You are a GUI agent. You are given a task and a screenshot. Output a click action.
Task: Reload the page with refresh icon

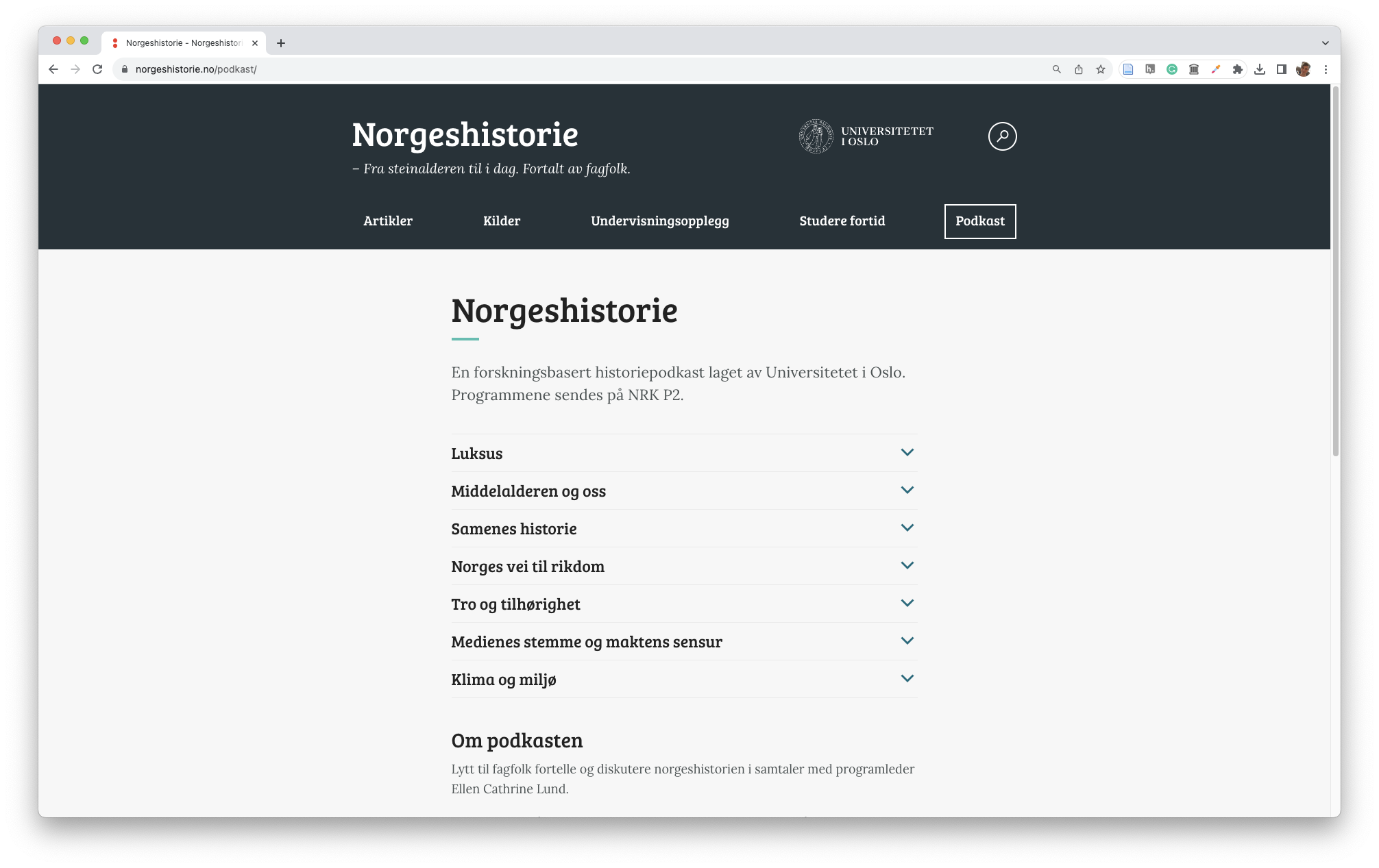pyautogui.click(x=97, y=69)
